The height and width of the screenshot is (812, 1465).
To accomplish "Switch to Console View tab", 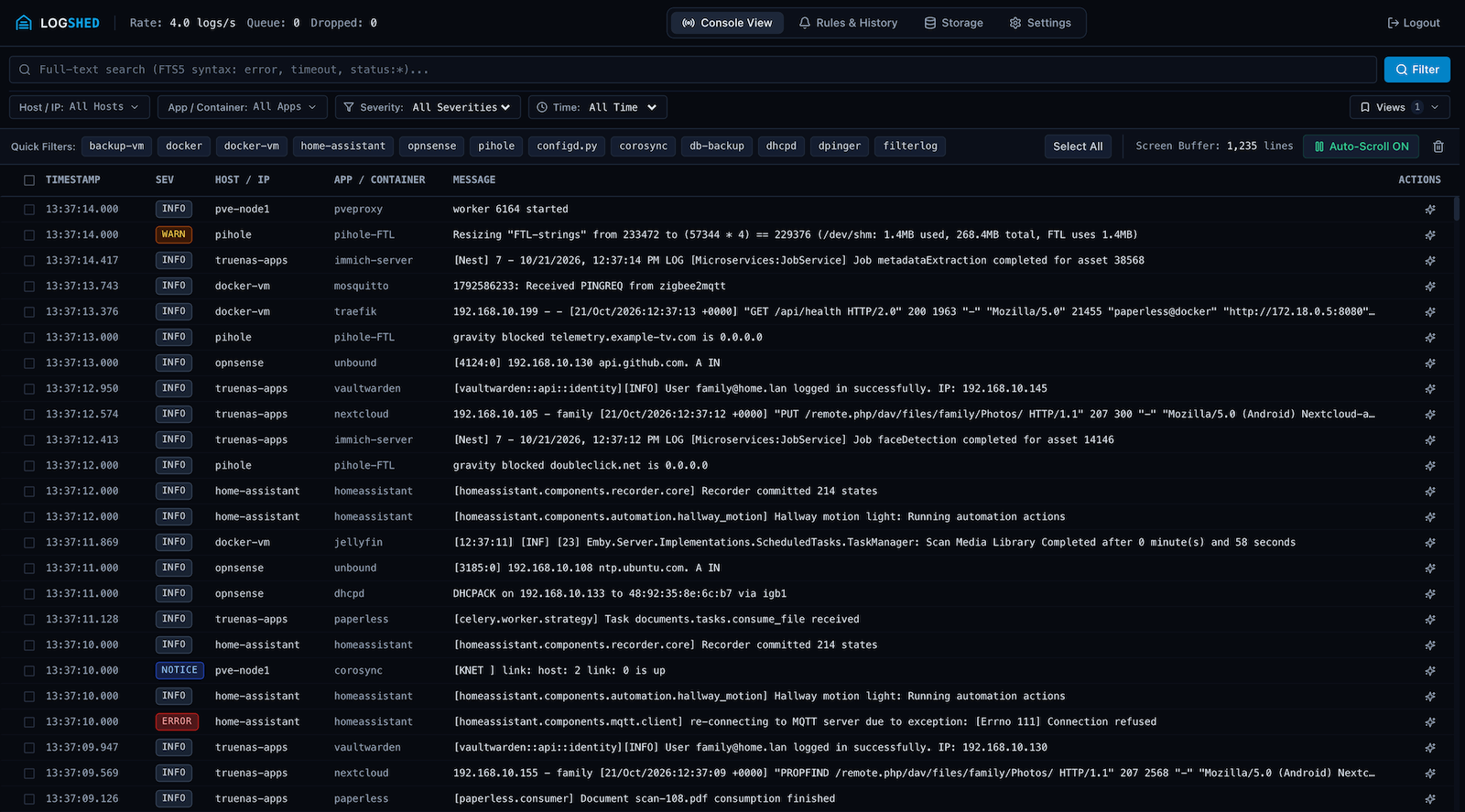I will click(727, 23).
